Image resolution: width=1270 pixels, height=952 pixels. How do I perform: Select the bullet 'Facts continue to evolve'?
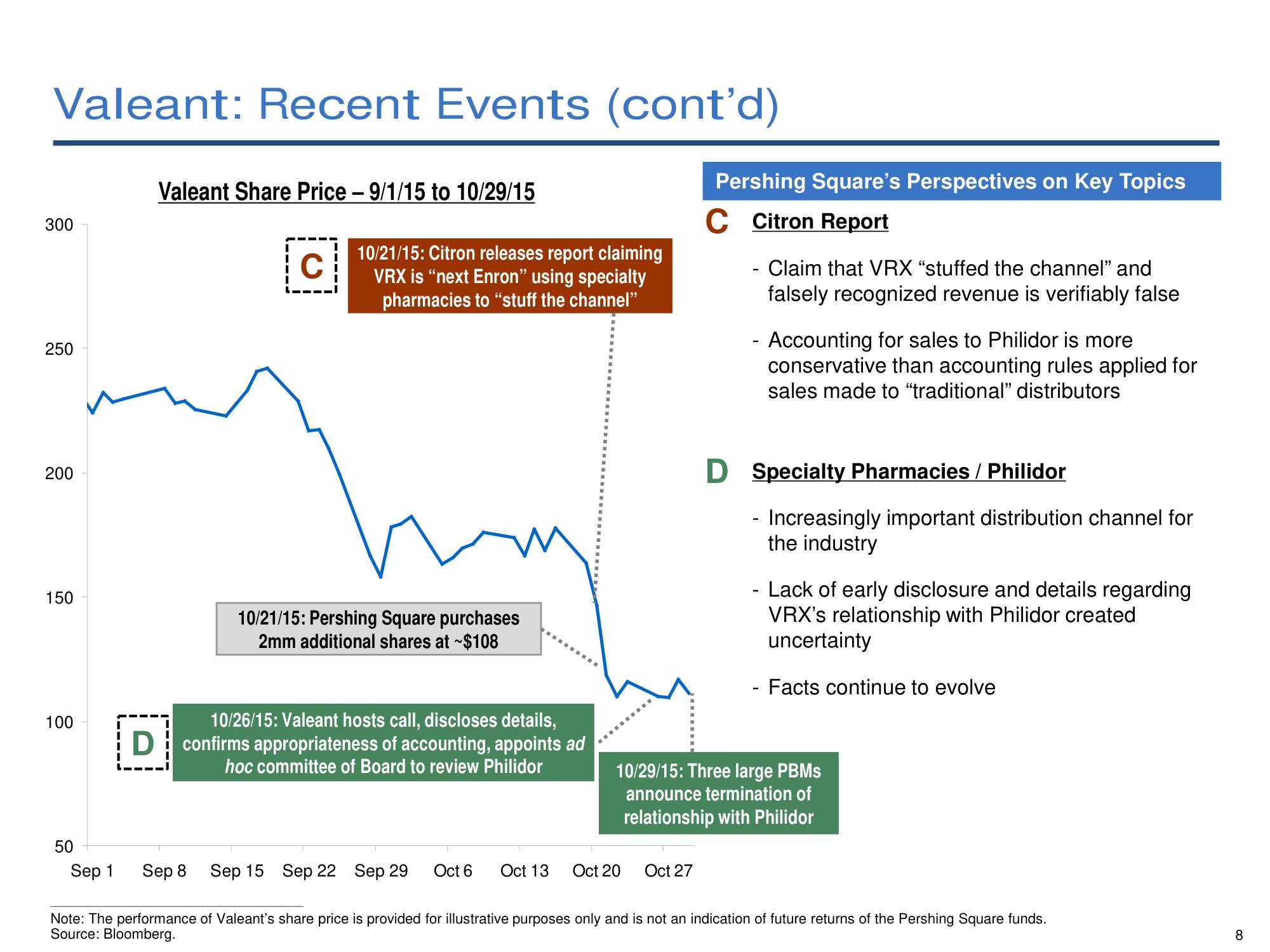(874, 687)
